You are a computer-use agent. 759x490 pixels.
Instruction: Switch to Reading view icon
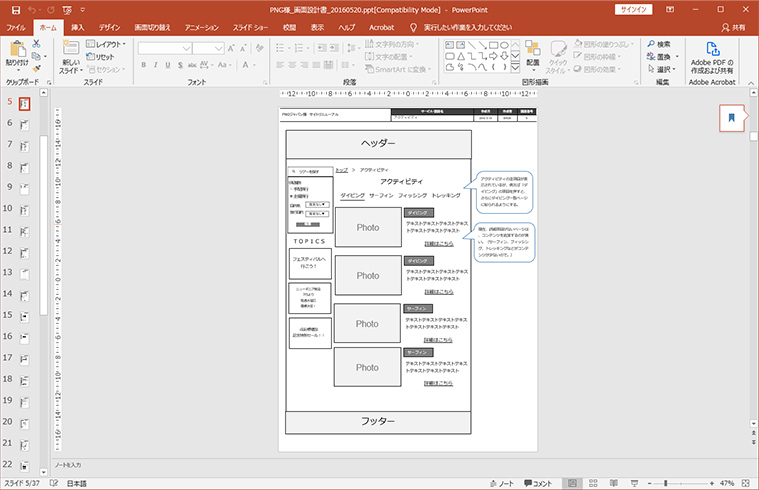point(613,483)
